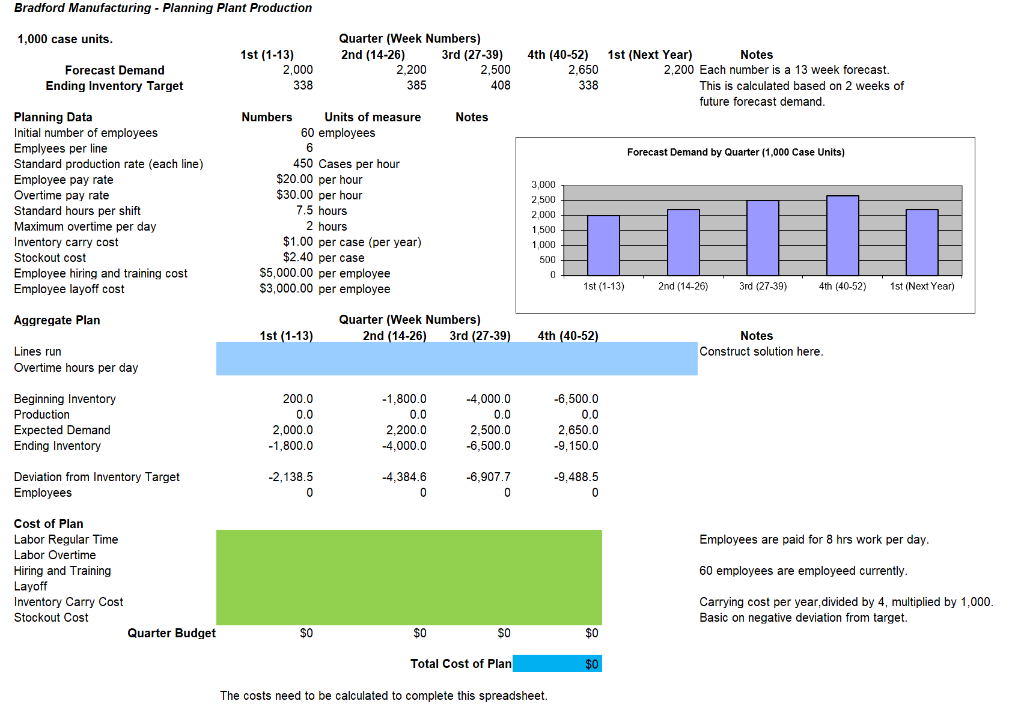1024x719 pixels.
Task: Select the green Labor Regular Time cost area
Action: [x=400, y=539]
